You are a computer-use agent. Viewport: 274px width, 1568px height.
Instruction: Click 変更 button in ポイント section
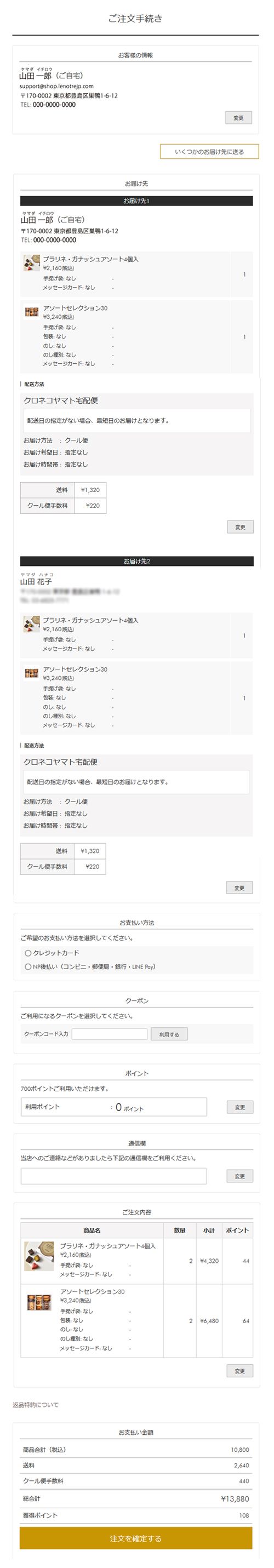[240, 1107]
